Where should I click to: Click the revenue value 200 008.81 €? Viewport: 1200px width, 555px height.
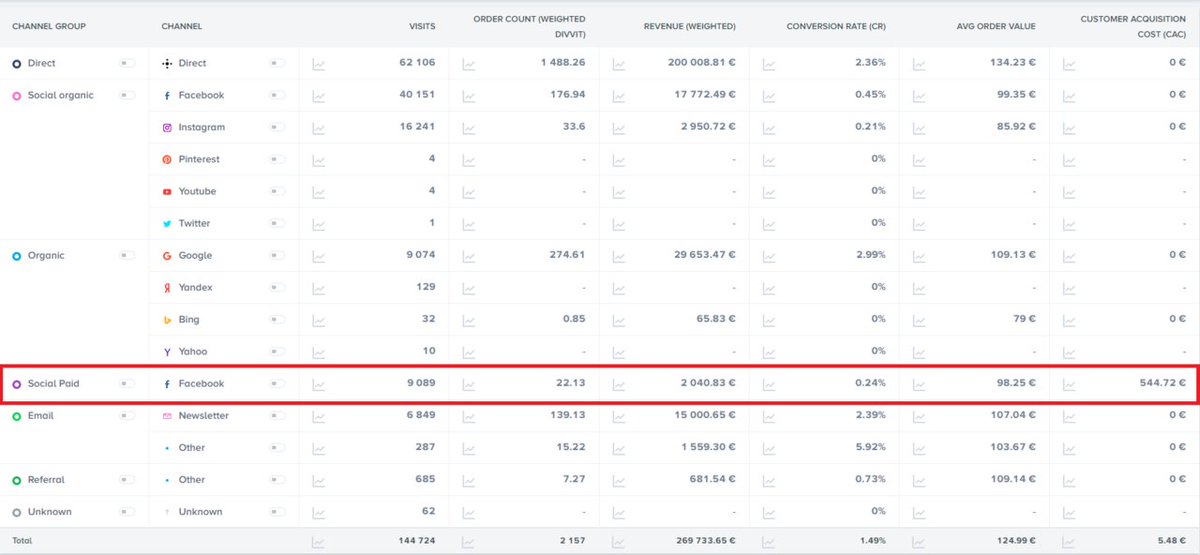(702, 63)
